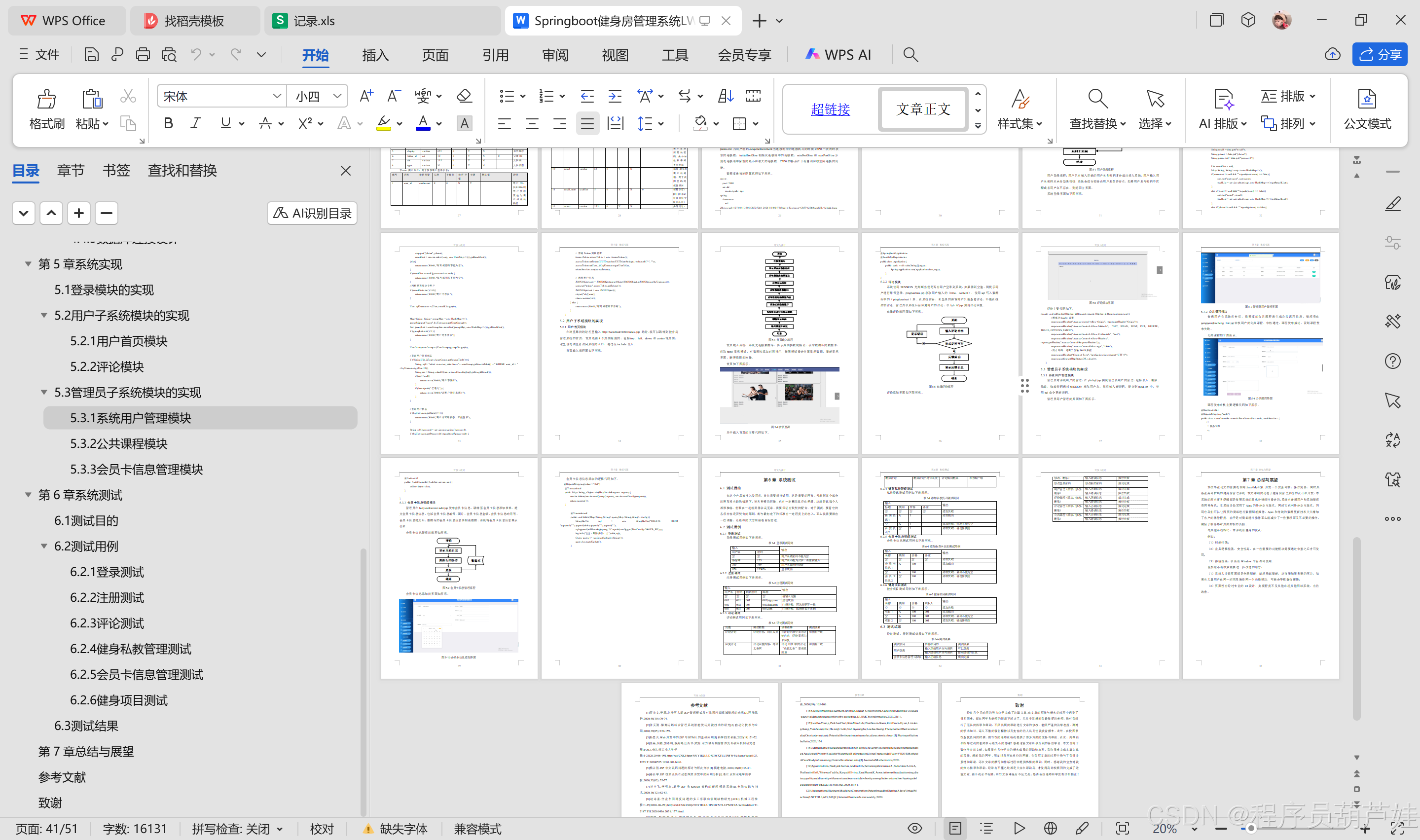1420x840 pixels.
Task: Click the AI识别目录 button
Action: point(312,214)
